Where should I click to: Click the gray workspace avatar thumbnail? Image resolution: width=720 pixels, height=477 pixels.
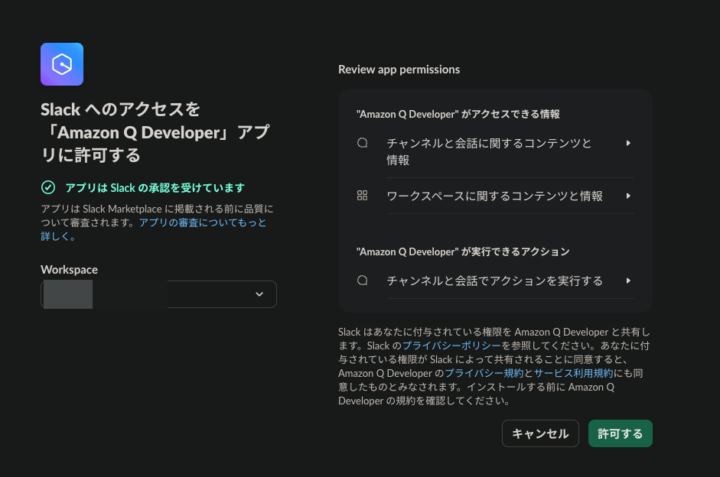pyautogui.click(x=68, y=294)
